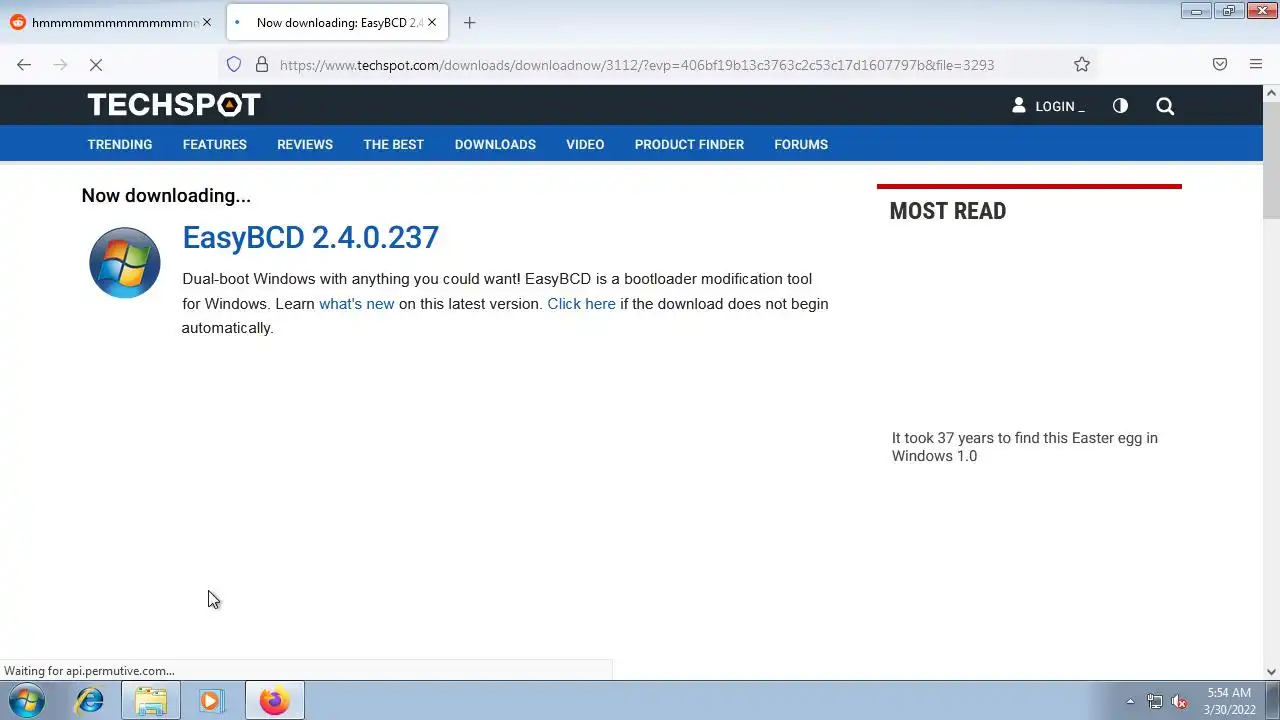
Task: Click the muted volume tray icon
Action: (x=1180, y=701)
